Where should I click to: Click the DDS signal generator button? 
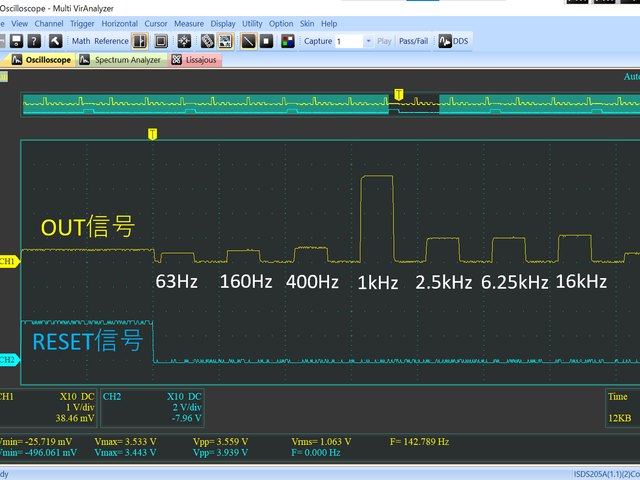453,41
